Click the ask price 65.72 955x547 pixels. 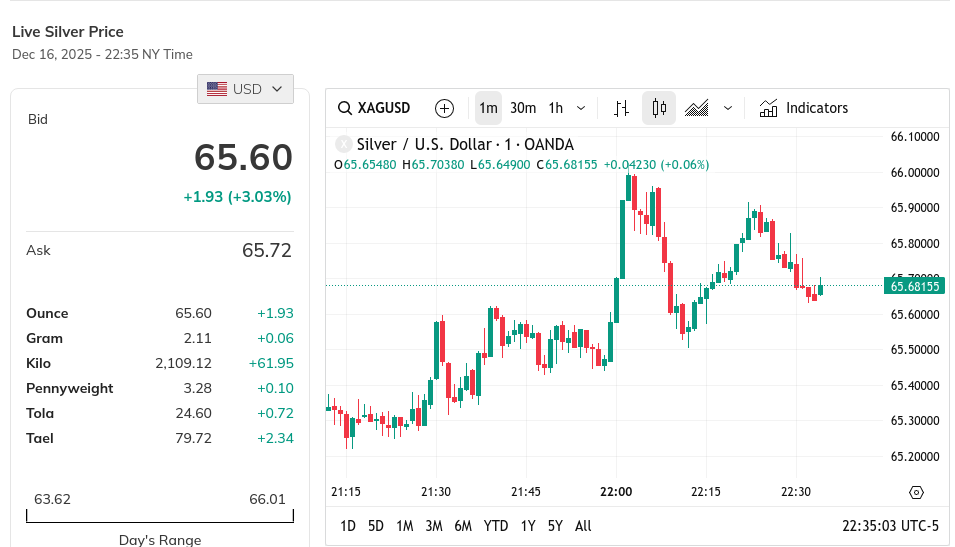tap(267, 250)
